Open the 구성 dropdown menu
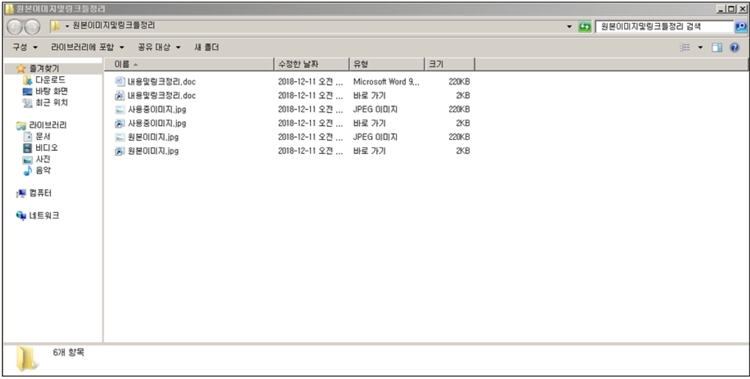This screenshot has height=379, width=750. coord(25,47)
